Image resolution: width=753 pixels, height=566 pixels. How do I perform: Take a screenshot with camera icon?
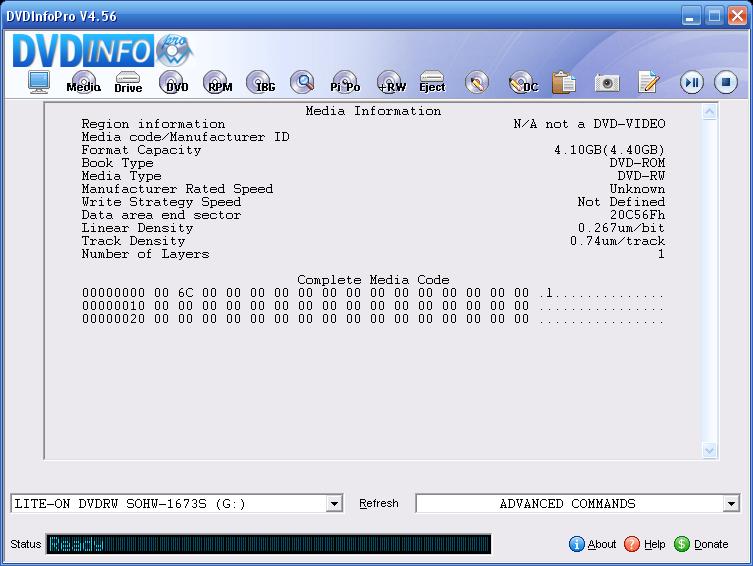tap(607, 83)
